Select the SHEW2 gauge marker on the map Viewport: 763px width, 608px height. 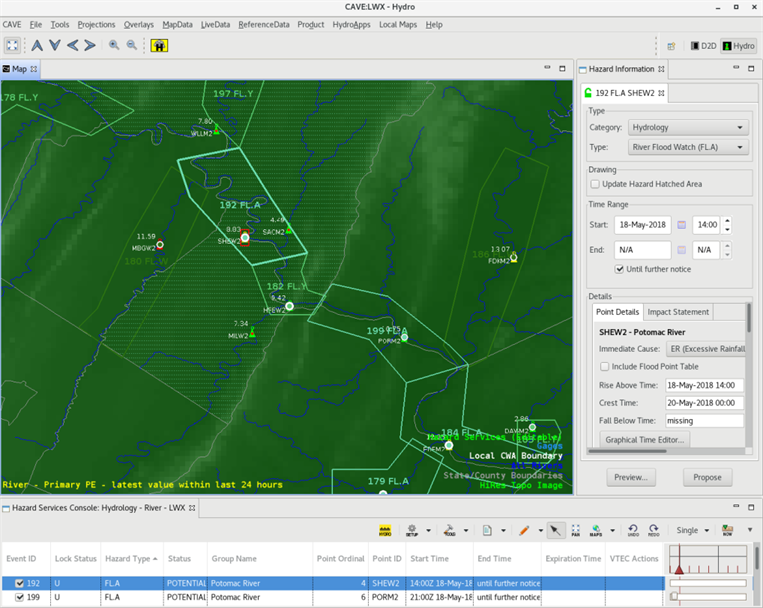coord(245,238)
